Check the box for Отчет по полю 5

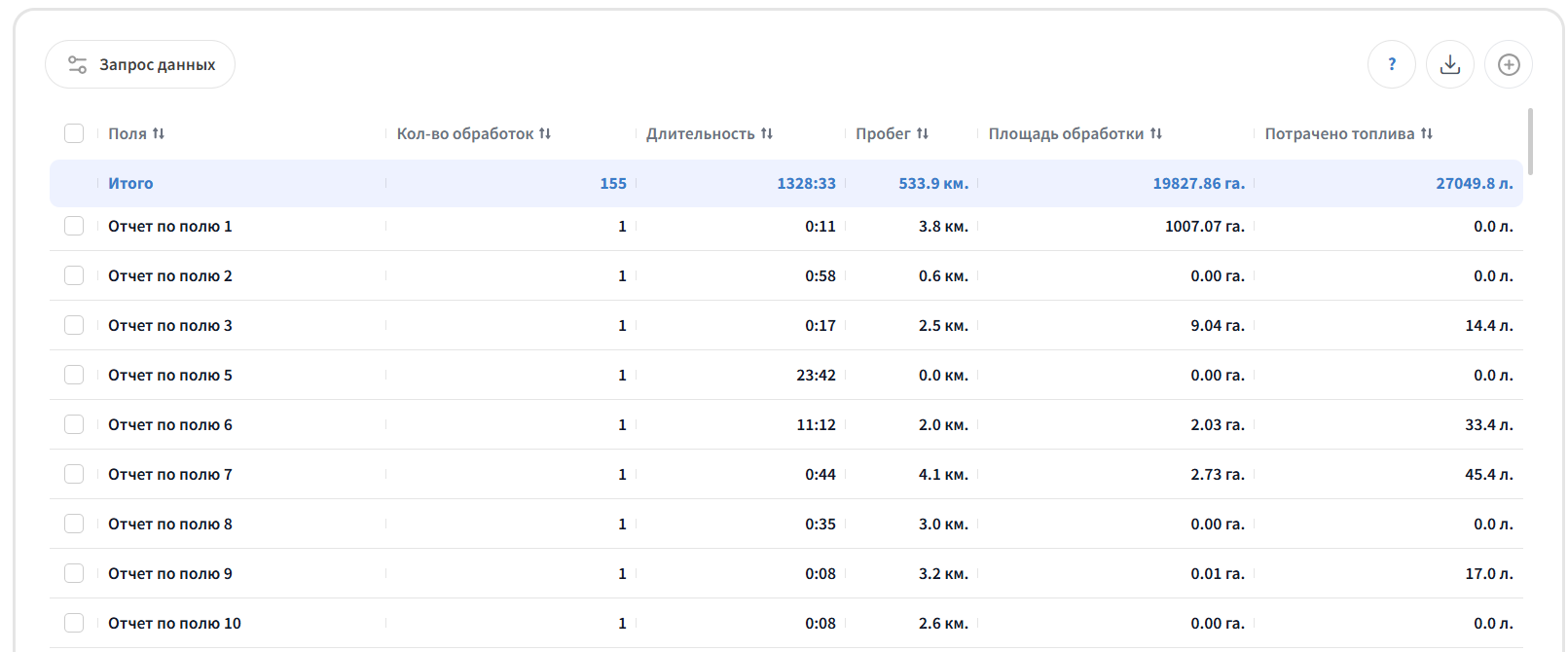tap(74, 375)
